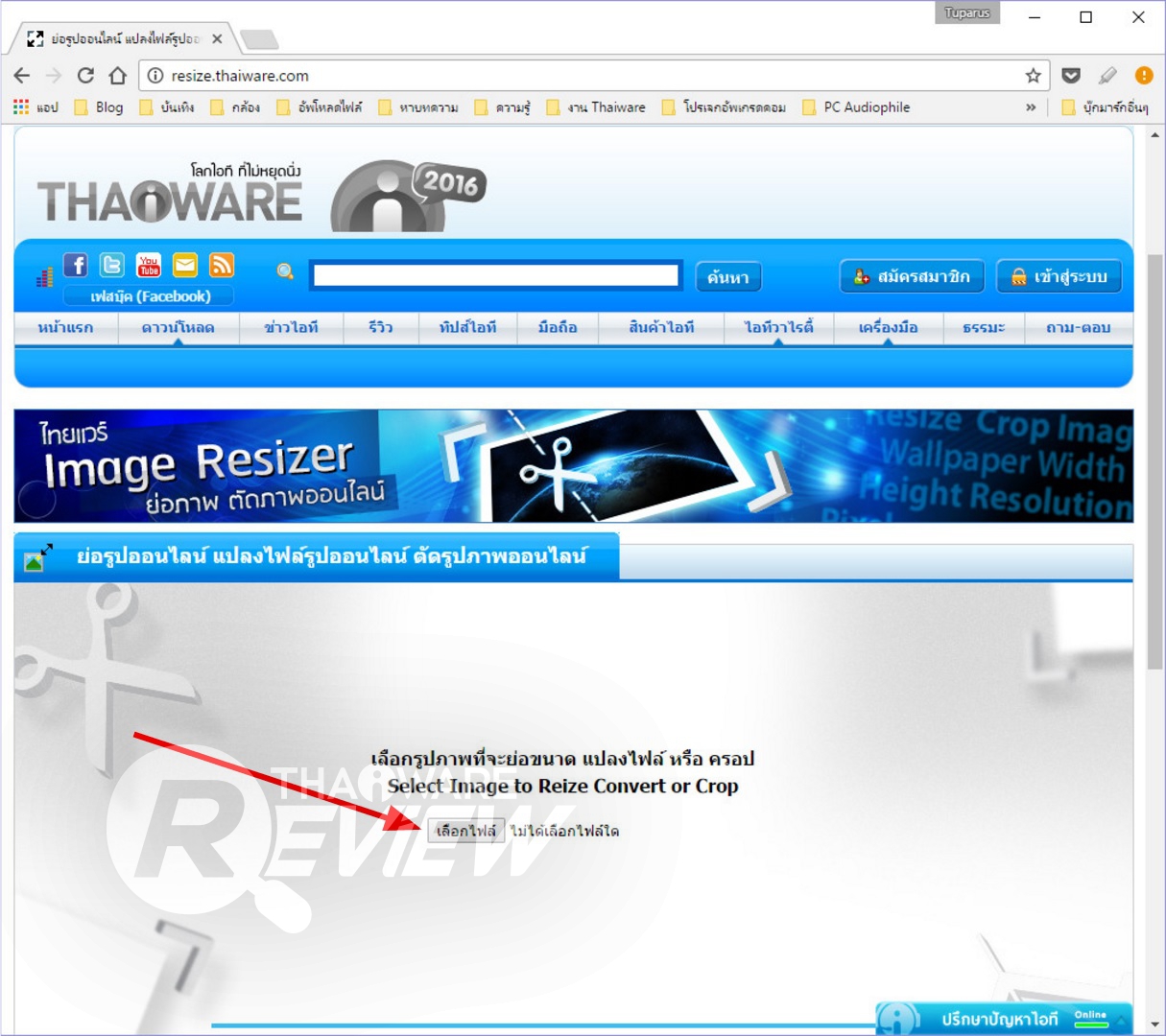Image resolution: width=1166 pixels, height=1036 pixels.
Task: Close the current browser tab
Action: point(217,39)
